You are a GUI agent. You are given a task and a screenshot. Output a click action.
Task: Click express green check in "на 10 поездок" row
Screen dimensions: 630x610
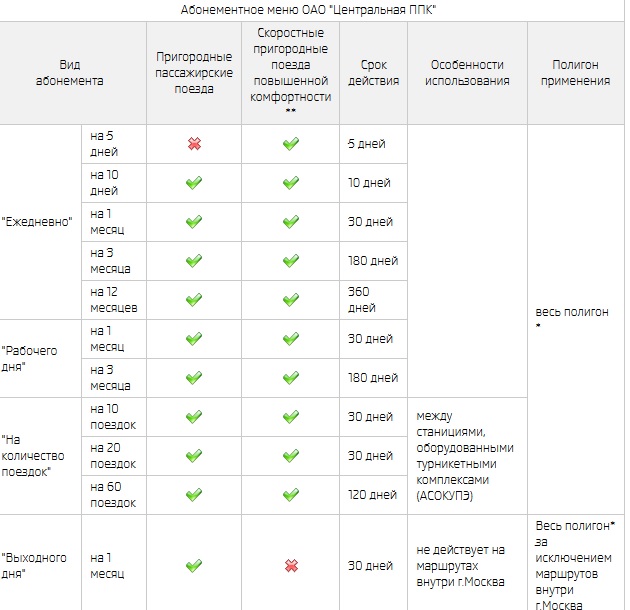pyautogui.click(x=291, y=417)
